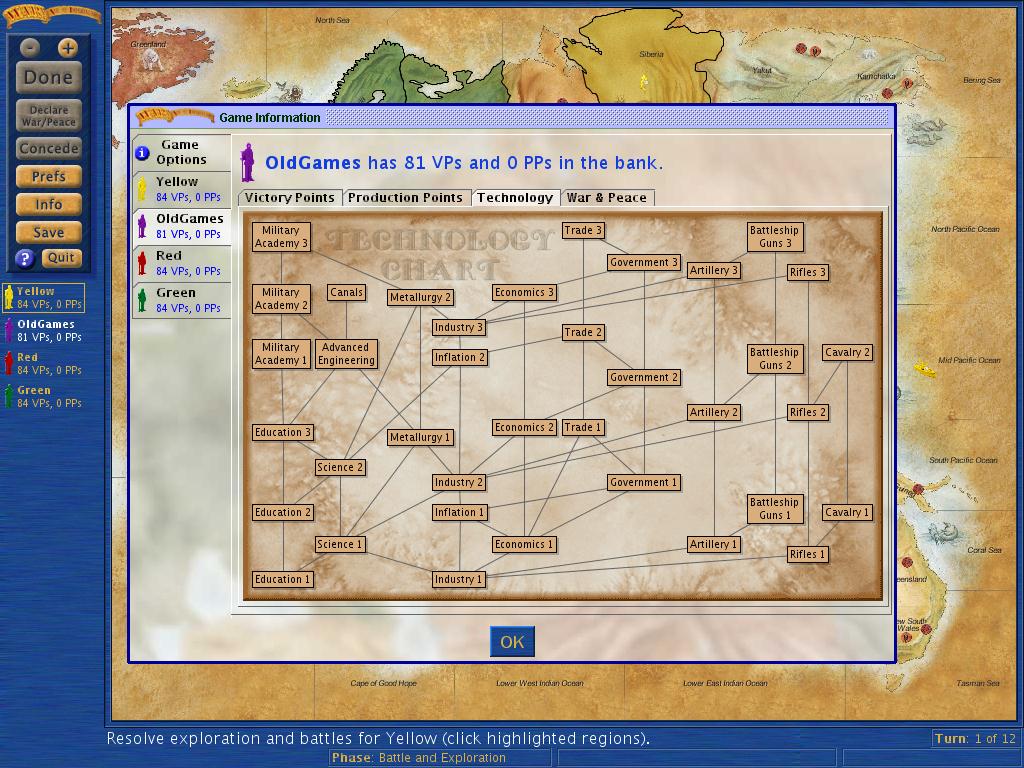Click Military Academy 1 technology box

281,354
